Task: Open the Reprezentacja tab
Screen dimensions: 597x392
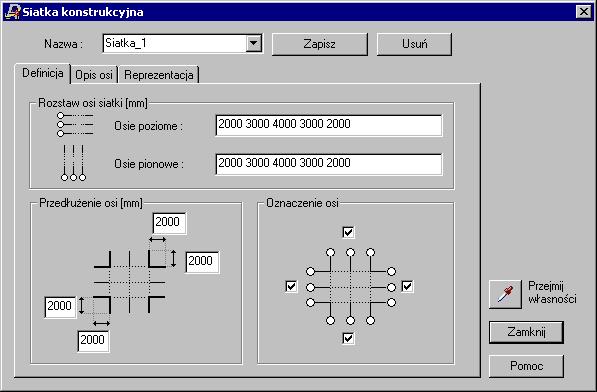Action: 159,75
